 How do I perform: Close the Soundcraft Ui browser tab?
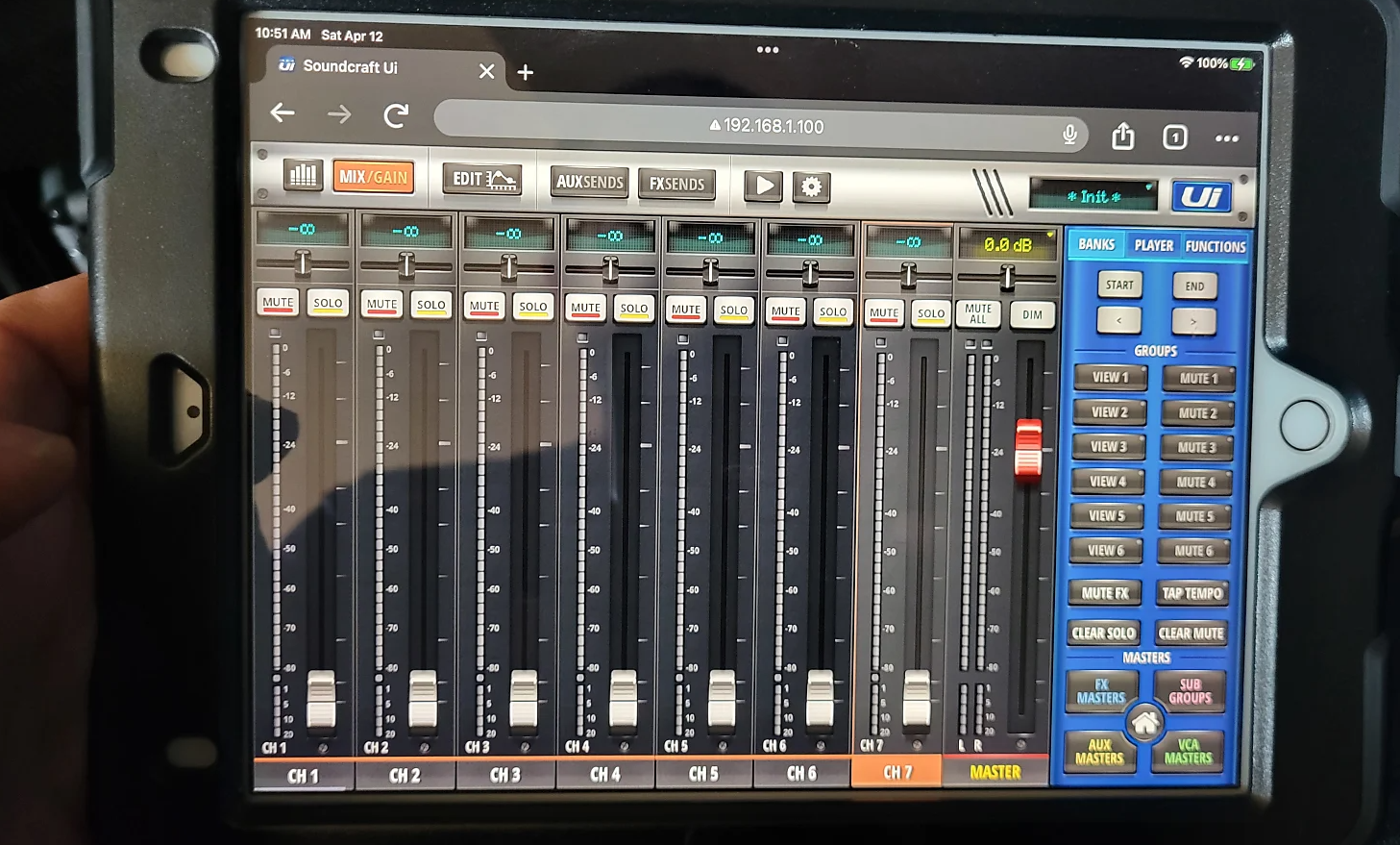[x=486, y=71]
